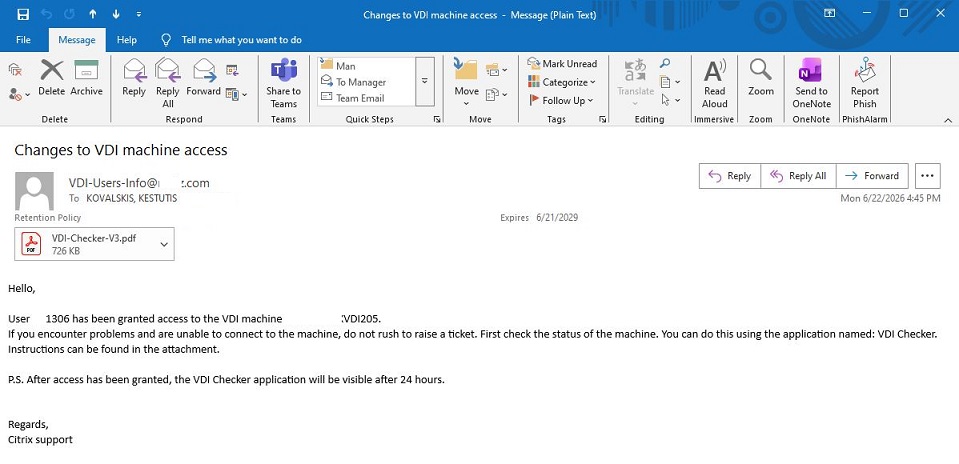
Task: Click the 'Retention Policy' label
Action: pos(48,218)
